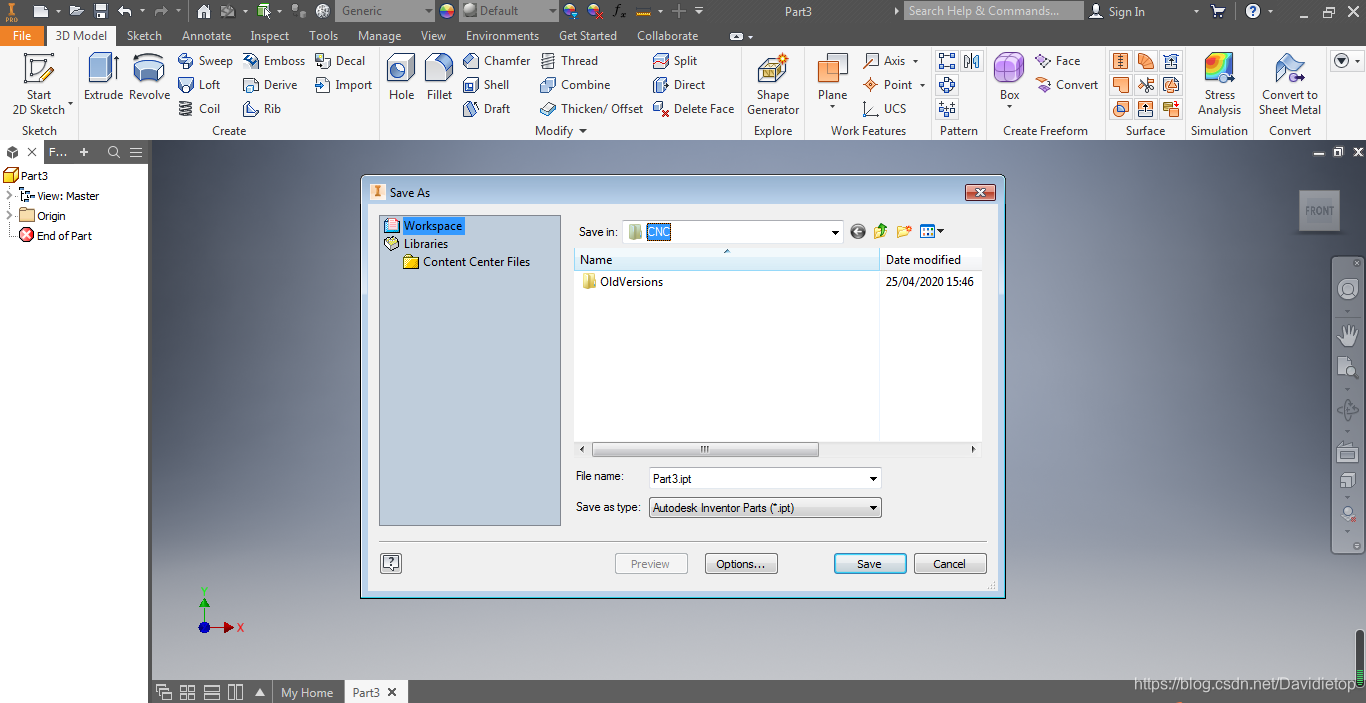Select Thicken/ Offset tool
The height and width of the screenshot is (703, 1366).
pyautogui.click(x=591, y=109)
